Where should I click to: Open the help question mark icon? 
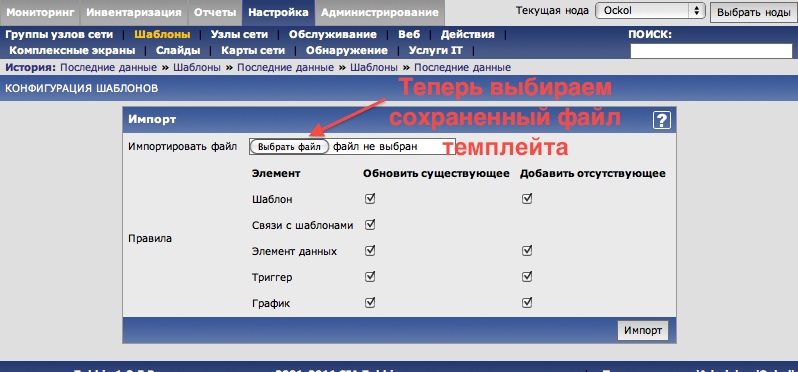click(661, 120)
